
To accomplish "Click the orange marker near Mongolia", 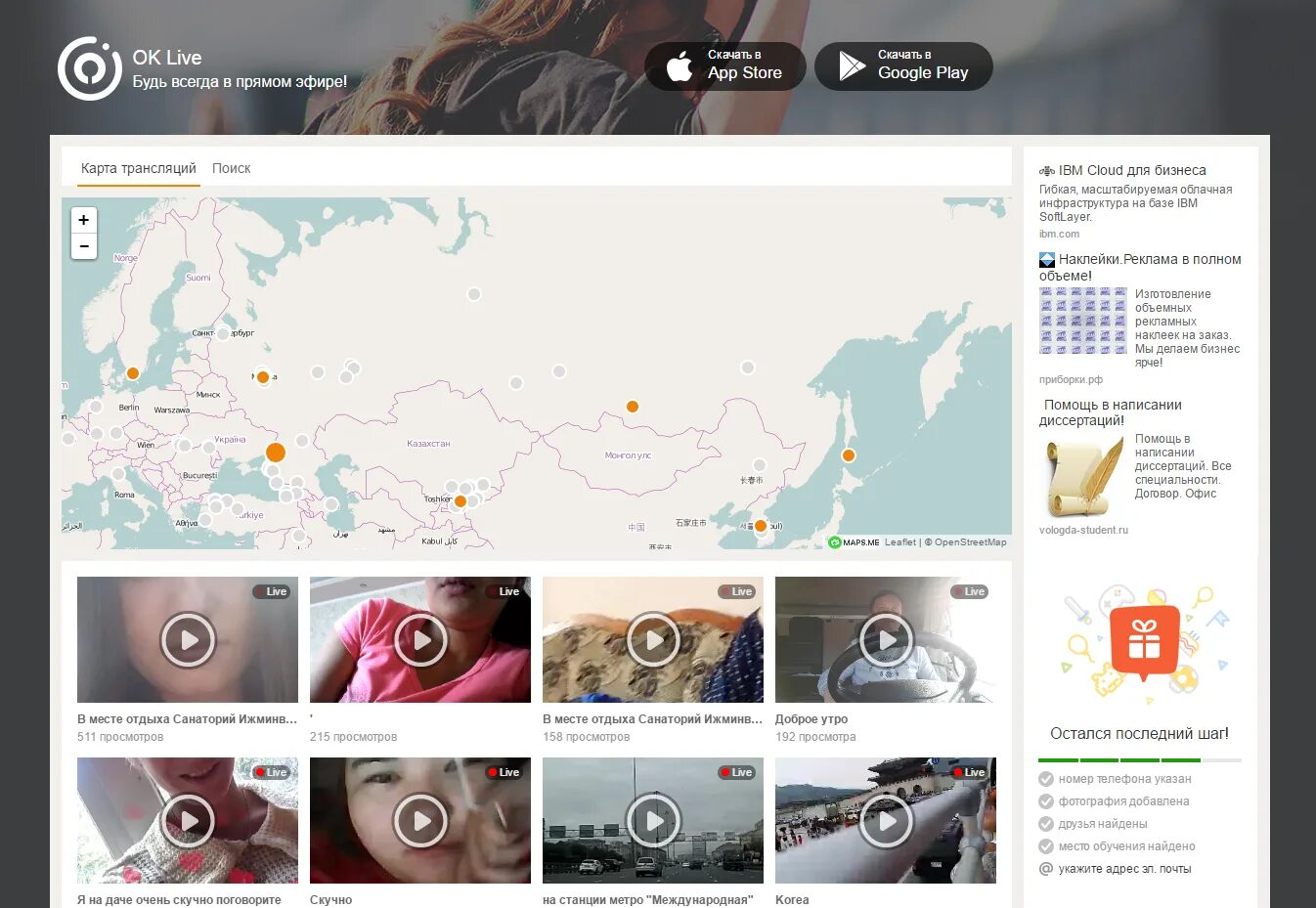I will pyautogui.click(x=633, y=407).
